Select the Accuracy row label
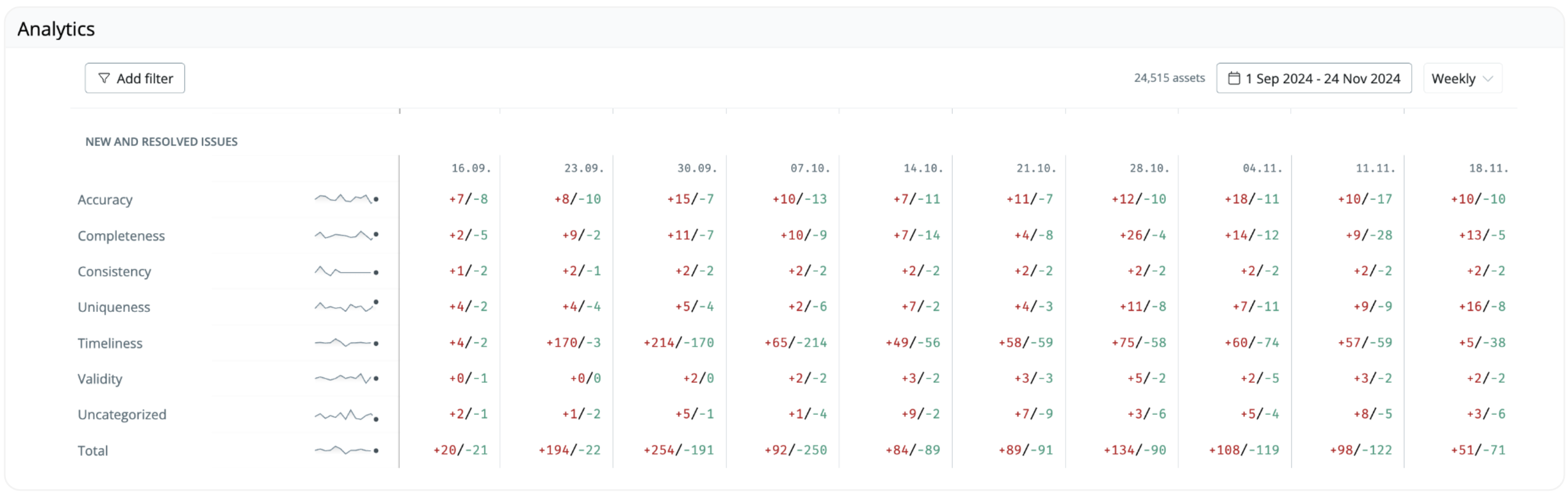 pyautogui.click(x=104, y=200)
